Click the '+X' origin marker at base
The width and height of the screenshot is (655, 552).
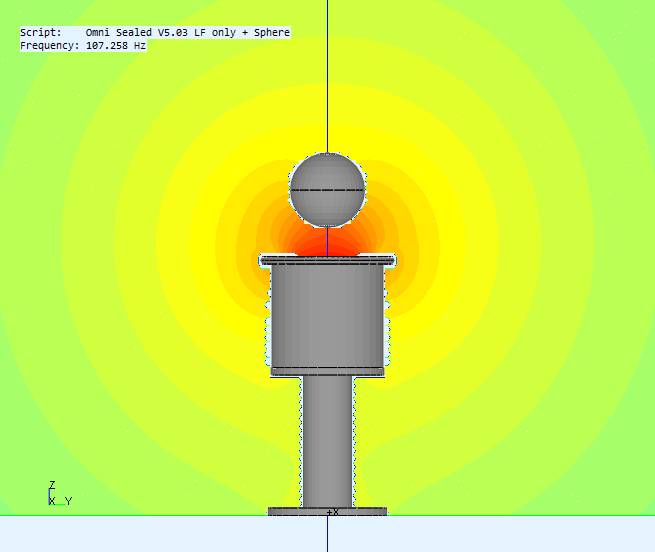pyautogui.click(x=333, y=512)
